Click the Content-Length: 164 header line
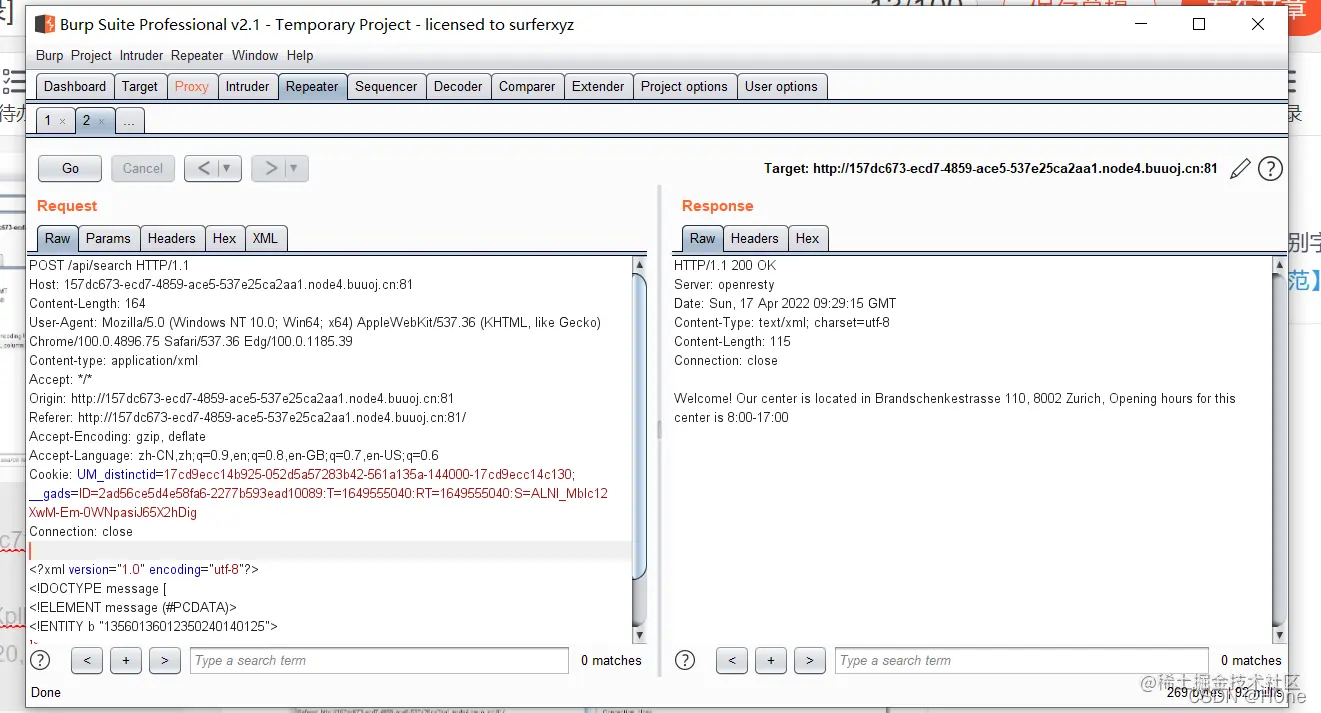1321x713 pixels. point(87,304)
